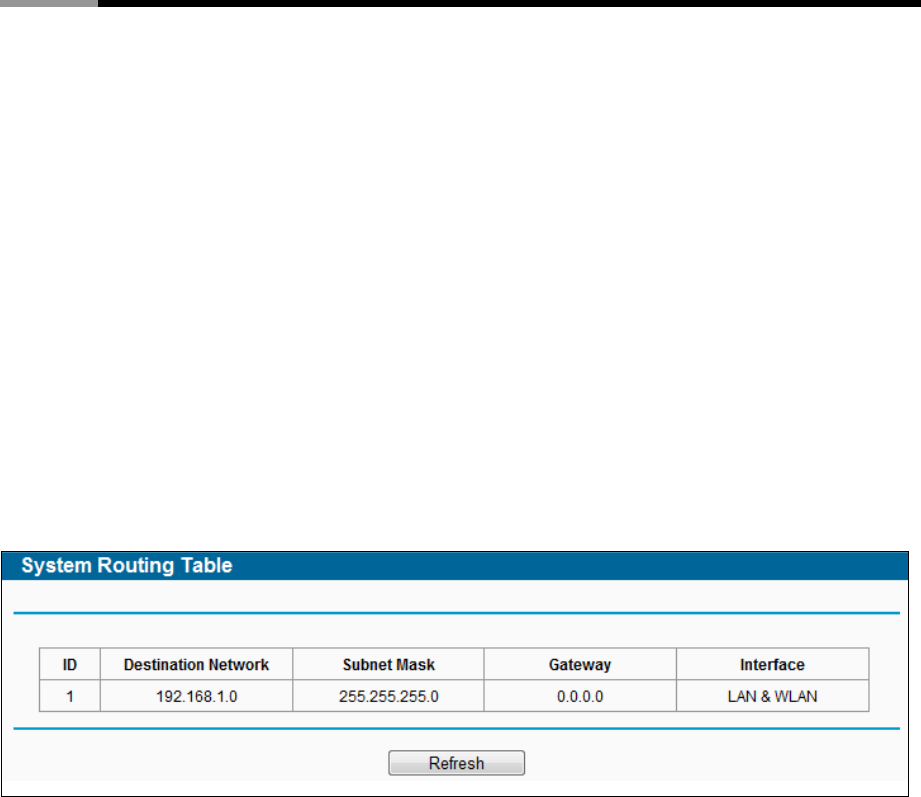Select destination network 192.168.1.0 cell
The image size is (921, 797).
point(196,696)
